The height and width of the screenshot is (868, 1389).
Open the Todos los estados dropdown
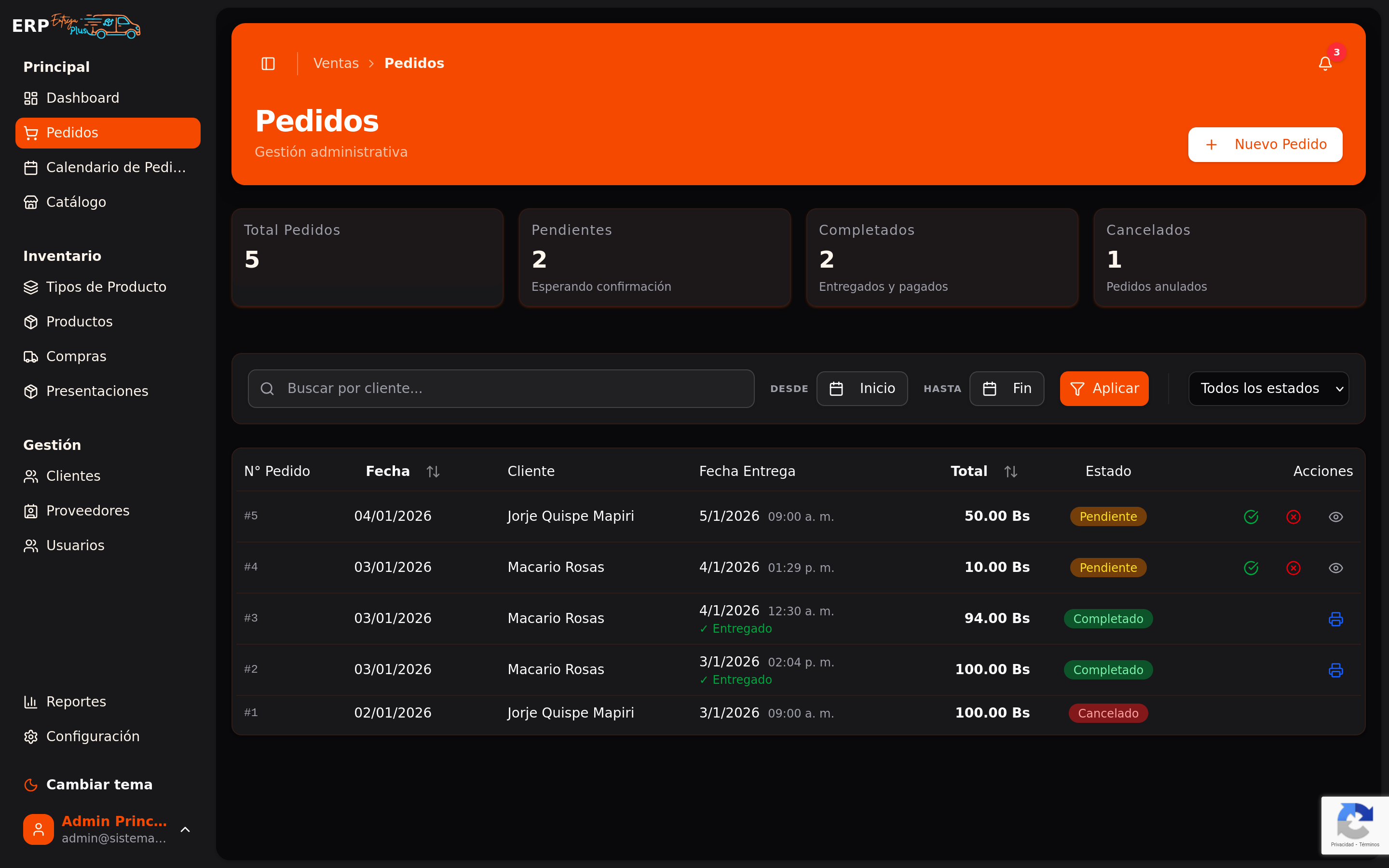tap(1268, 389)
